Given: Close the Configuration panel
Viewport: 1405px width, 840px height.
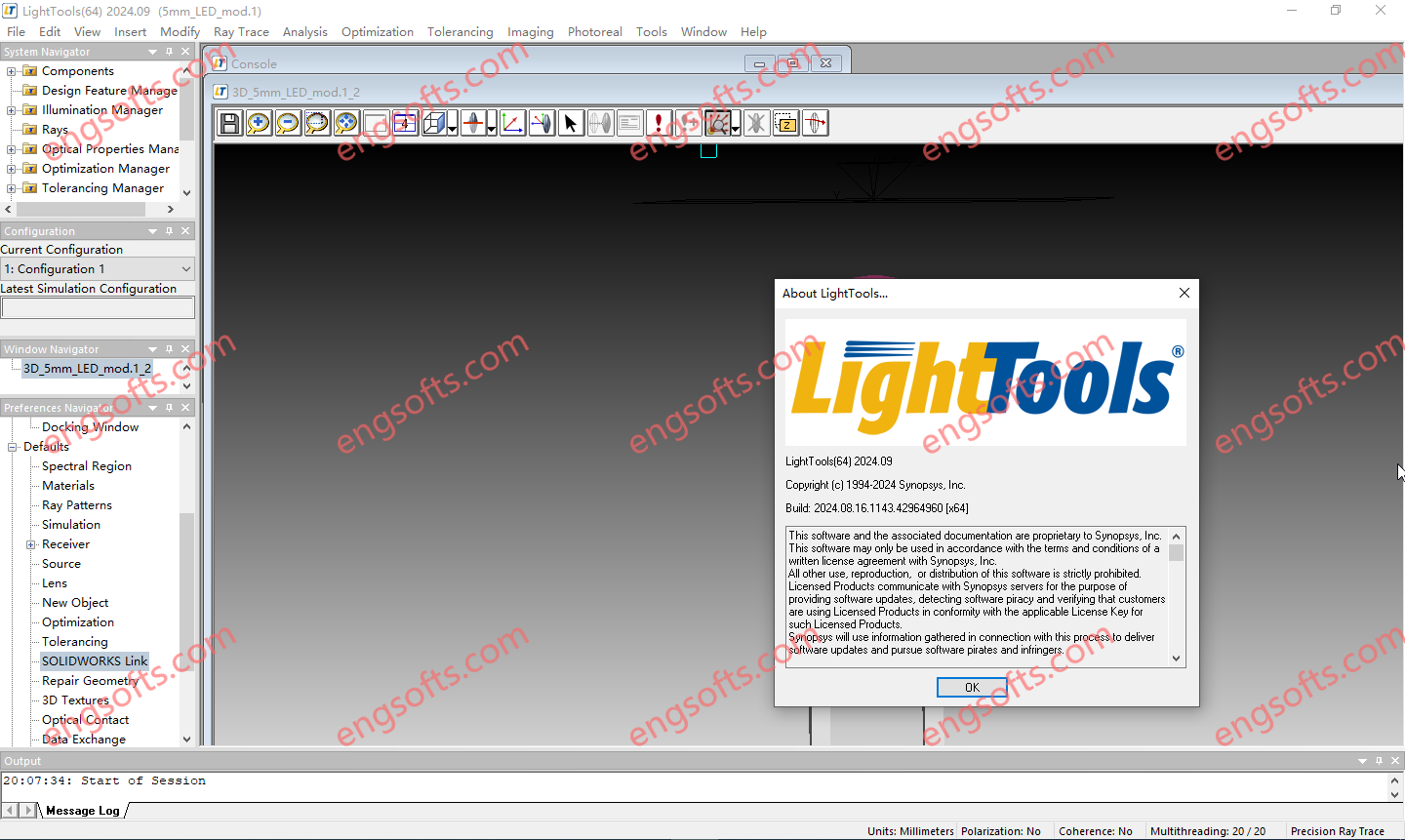Looking at the screenshot, I should (185, 231).
